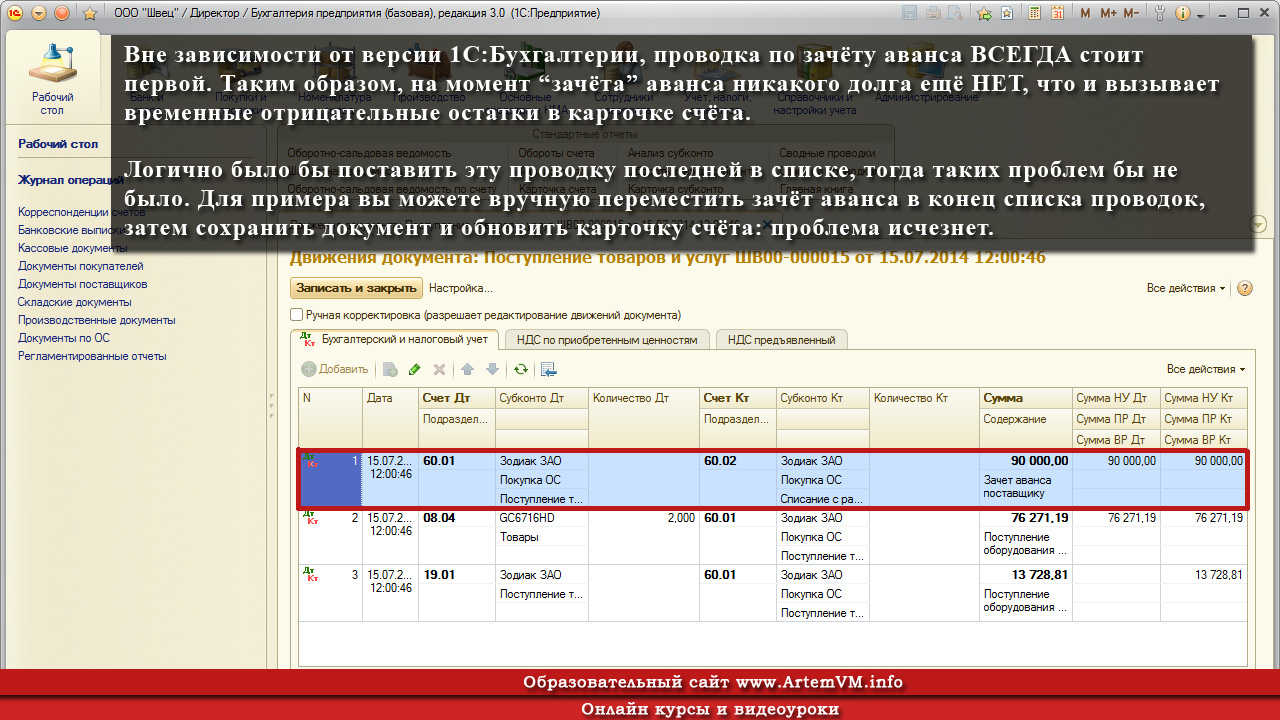This screenshot has height=720, width=1280.
Task: Open Регламентированные отчеты link
Action: [92, 356]
